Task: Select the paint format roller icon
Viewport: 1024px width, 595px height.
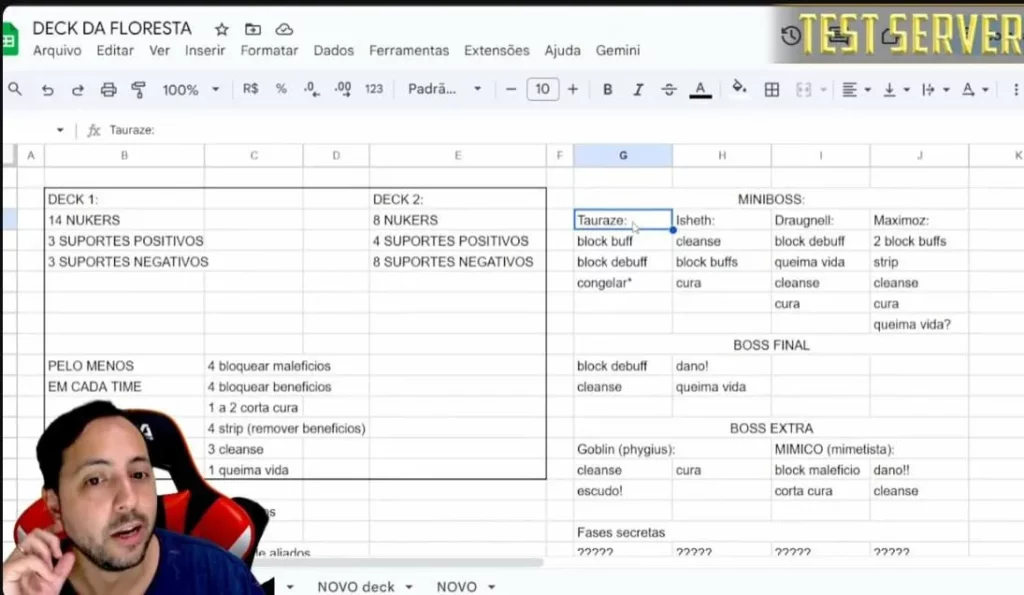Action: [x=139, y=90]
